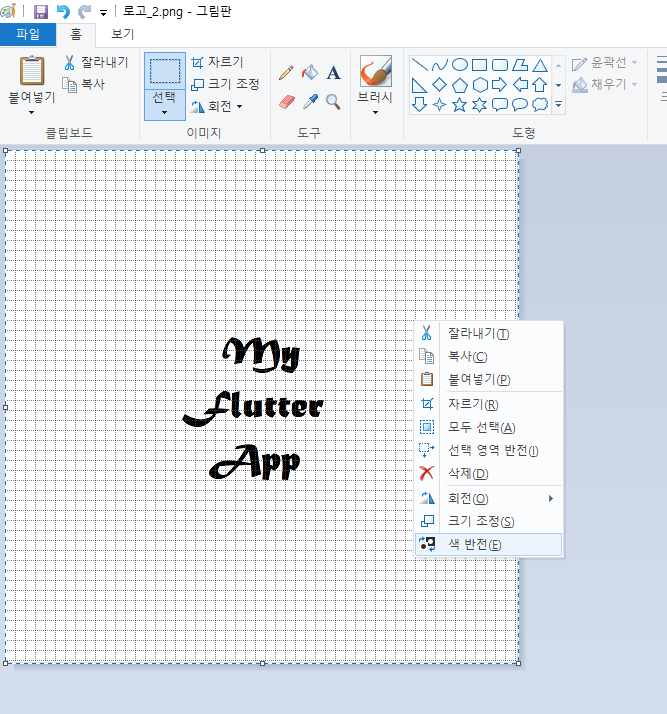Choose 모두 선택(A) in context menu

coord(489,427)
